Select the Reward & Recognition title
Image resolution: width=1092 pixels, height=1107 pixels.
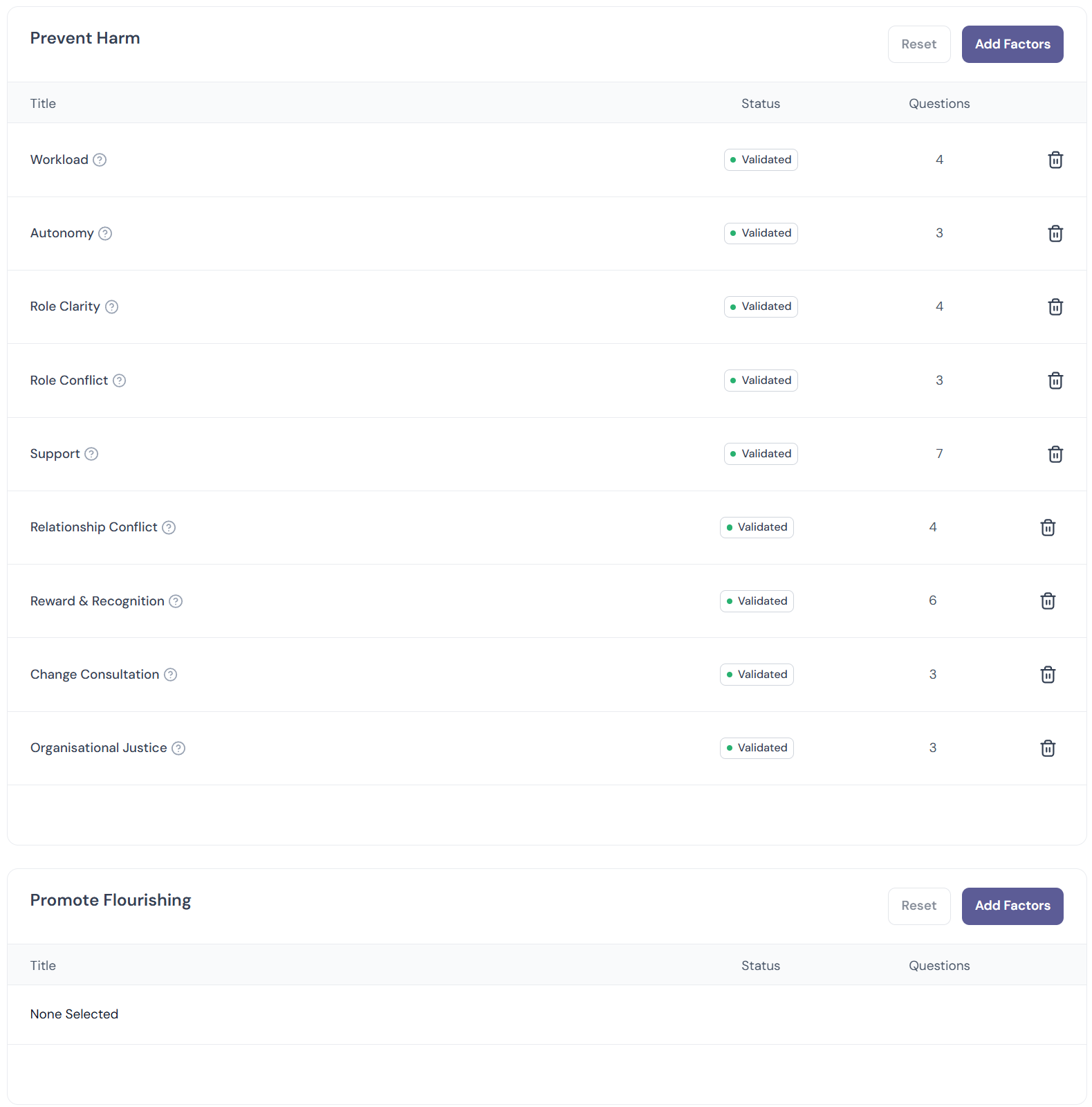click(98, 601)
